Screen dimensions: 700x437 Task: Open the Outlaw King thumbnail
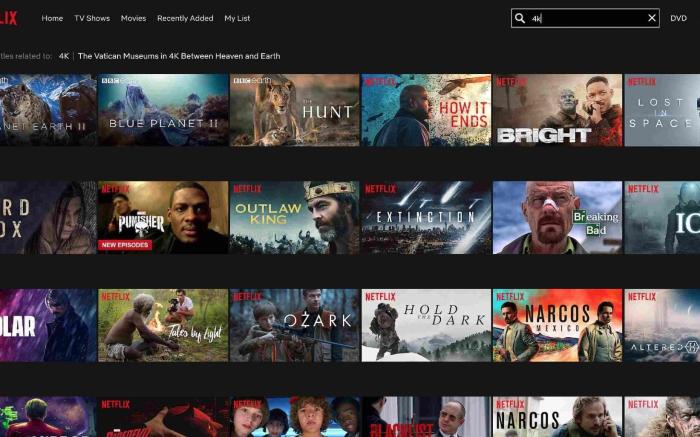(294, 217)
